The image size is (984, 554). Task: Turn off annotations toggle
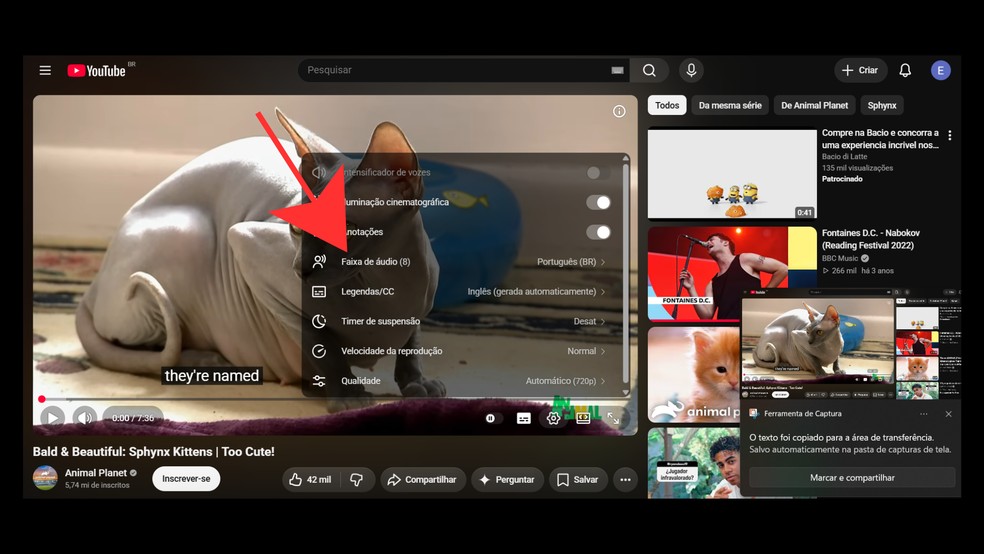pyautogui.click(x=598, y=232)
